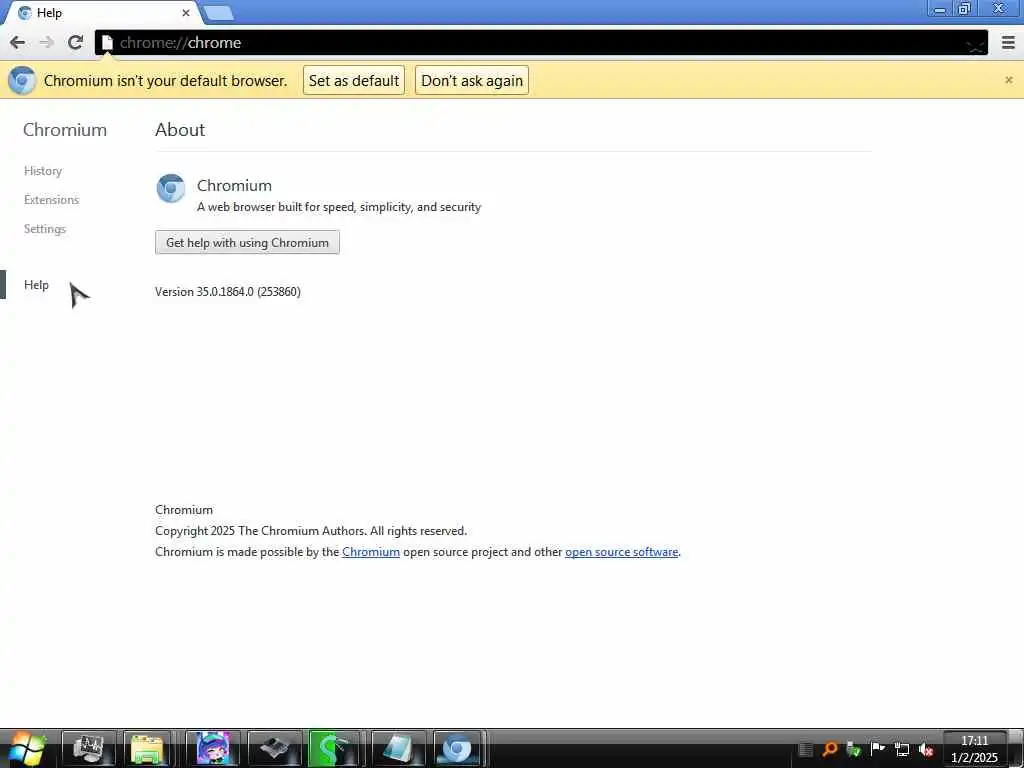The image size is (1024, 768).
Task: Click the version text 35.0.1864.0 (253860)
Action: (x=228, y=292)
